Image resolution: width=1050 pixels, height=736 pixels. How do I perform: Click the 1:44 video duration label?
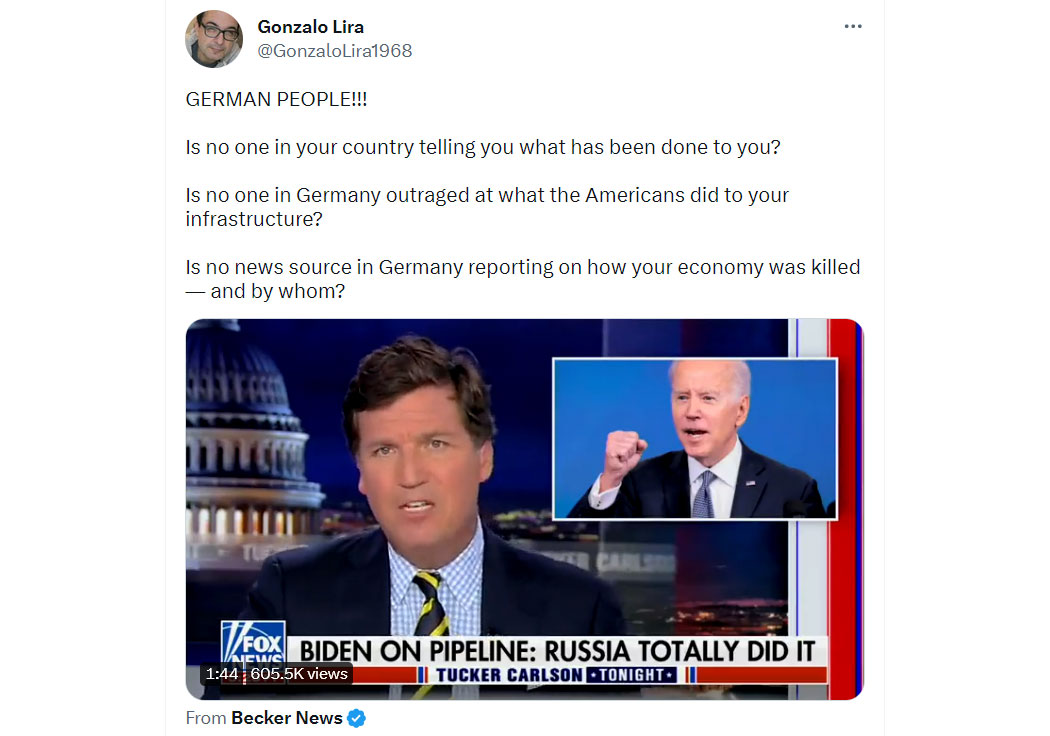222,674
